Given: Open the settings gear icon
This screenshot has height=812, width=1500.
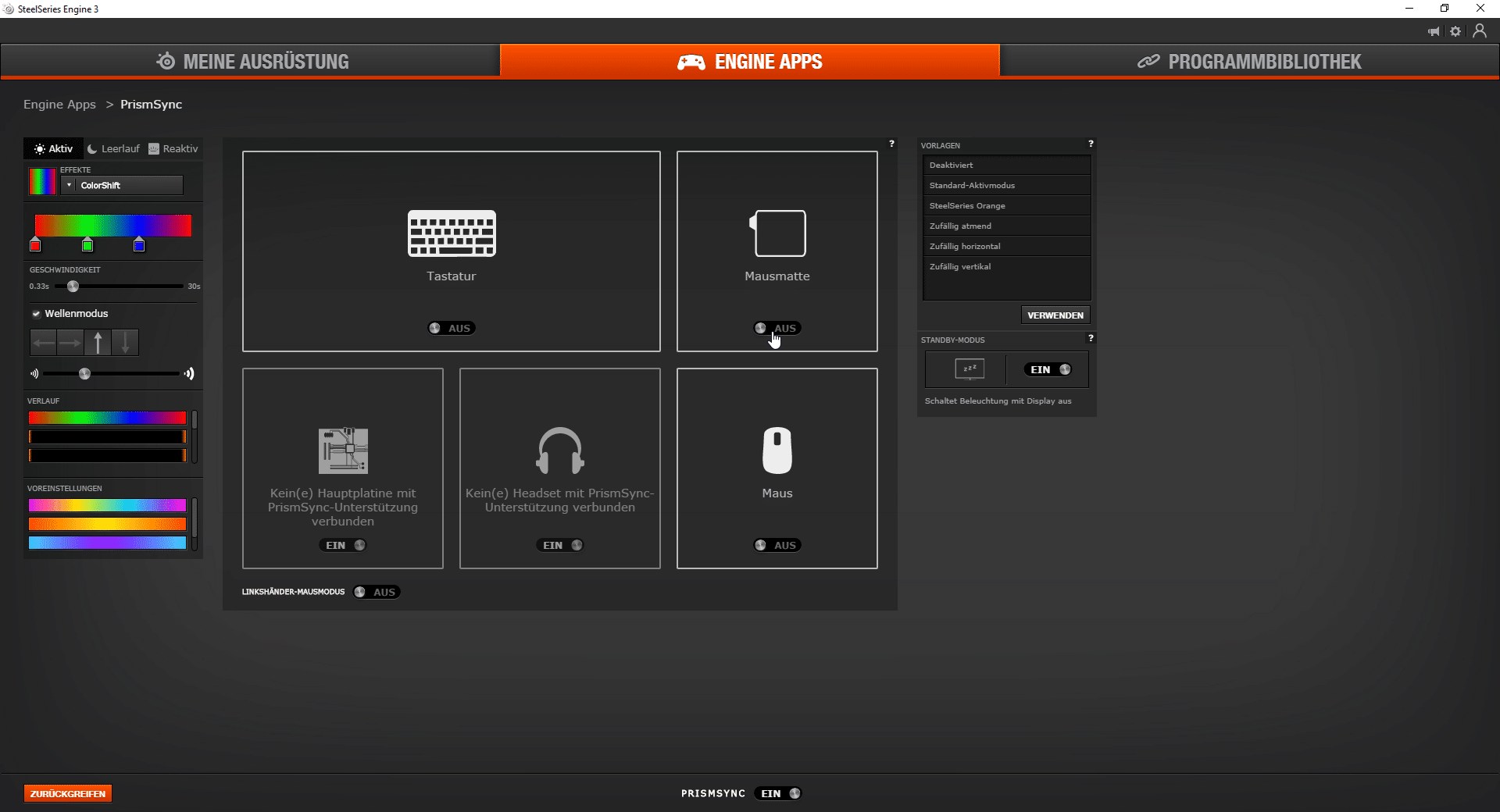Looking at the screenshot, I should coord(1455,31).
